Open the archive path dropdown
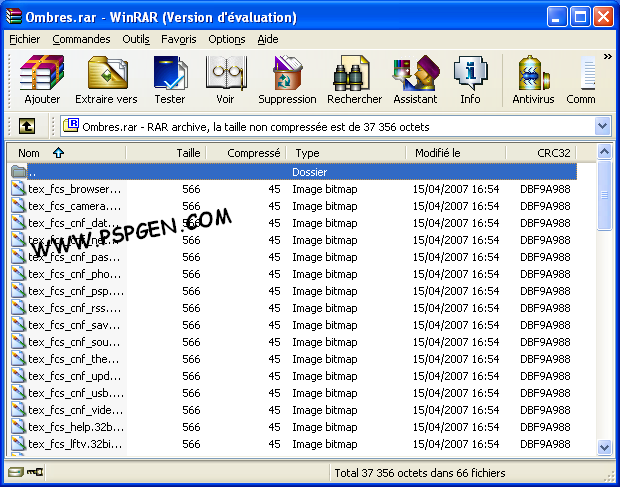Viewport: 620px width, 487px height. coord(602,126)
